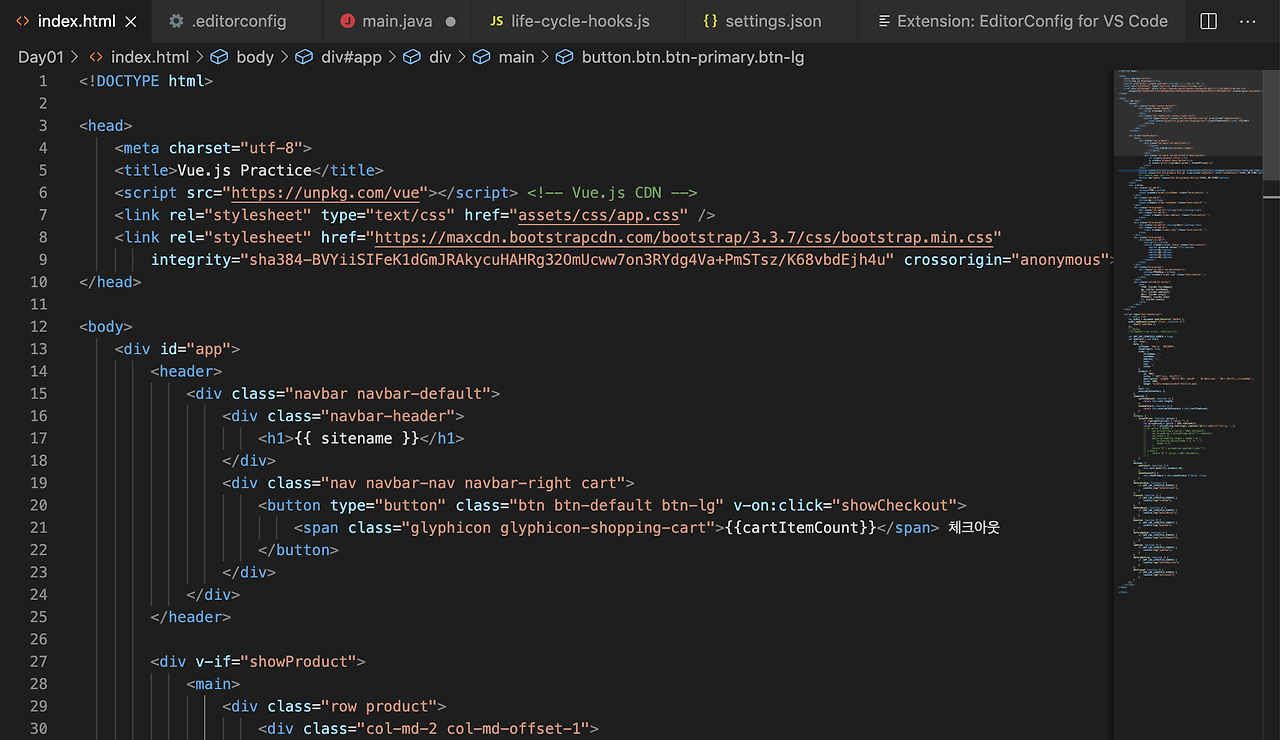This screenshot has width=1280, height=740.
Task: Click the braces icon on settings.json tab
Action: 710,20
